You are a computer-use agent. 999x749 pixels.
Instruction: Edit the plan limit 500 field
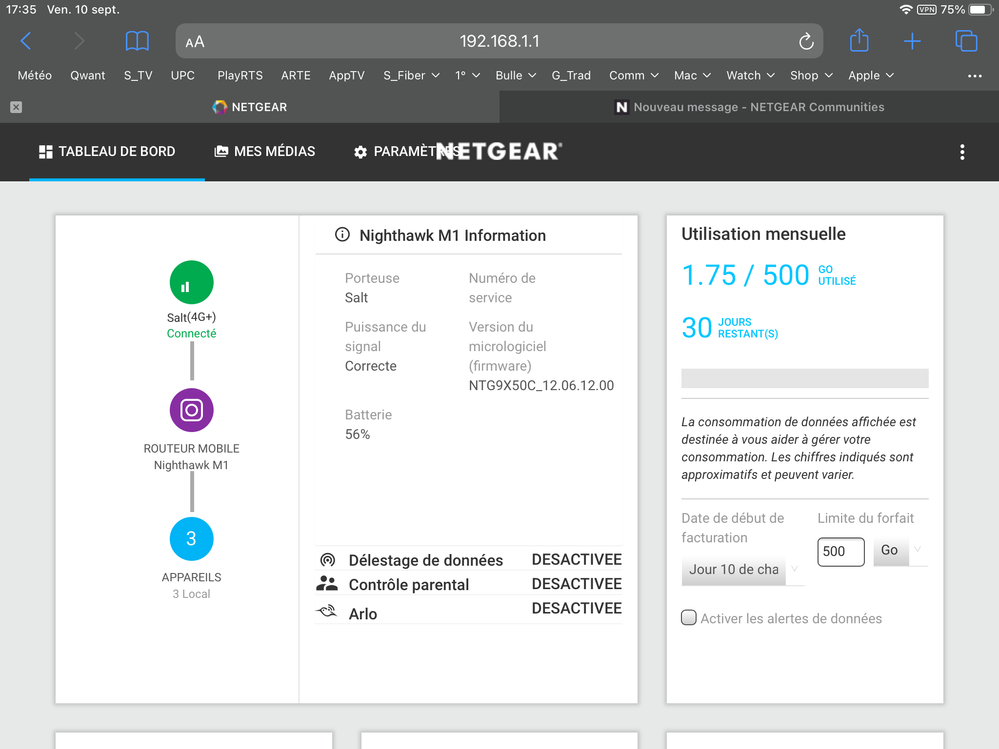[x=841, y=552]
